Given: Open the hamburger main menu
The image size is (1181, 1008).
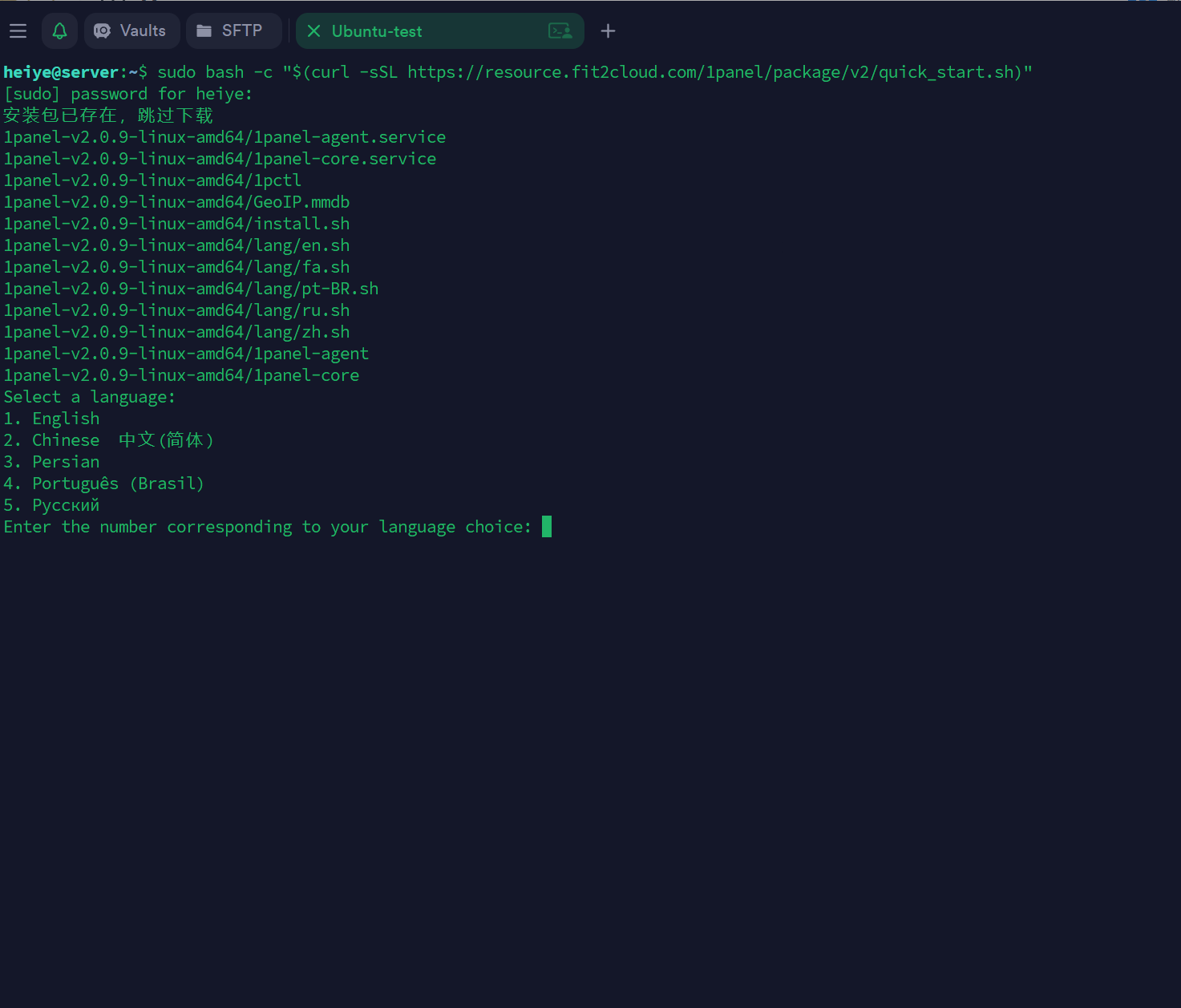Looking at the screenshot, I should [x=18, y=31].
